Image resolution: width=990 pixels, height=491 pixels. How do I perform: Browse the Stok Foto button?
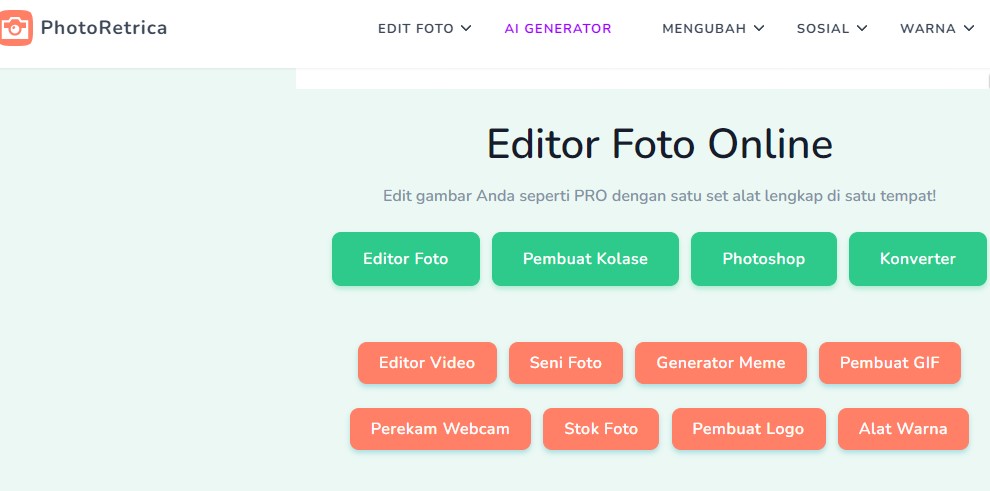[x=601, y=429]
